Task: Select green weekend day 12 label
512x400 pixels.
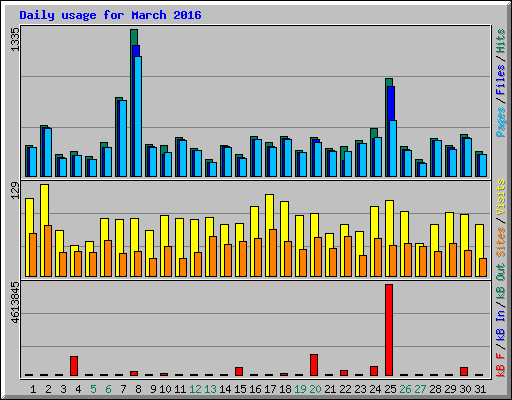Action: coord(195,389)
